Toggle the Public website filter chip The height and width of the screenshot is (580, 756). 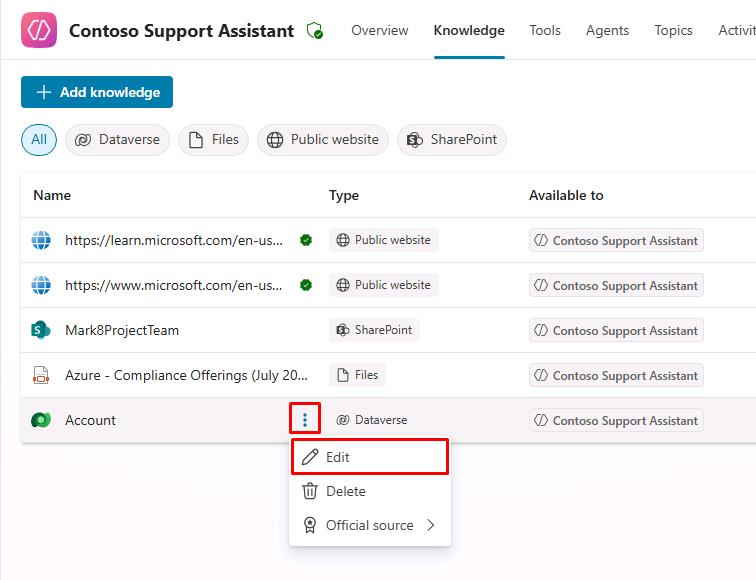pyautogui.click(x=323, y=140)
